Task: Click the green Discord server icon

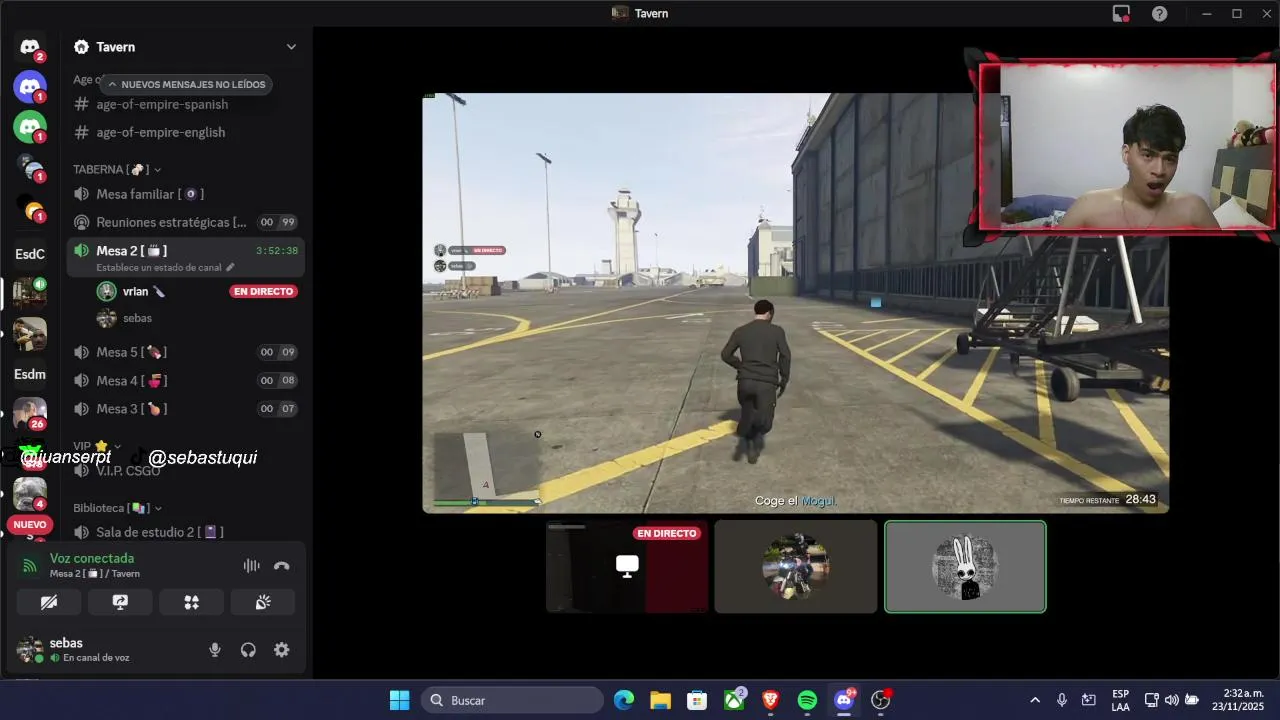Action: (x=30, y=127)
